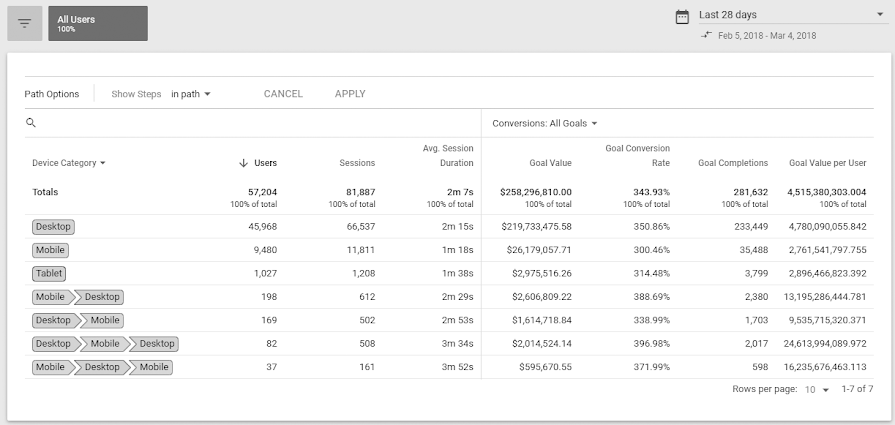
Task: Click the CANCEL button
Action: coord(283,94)
